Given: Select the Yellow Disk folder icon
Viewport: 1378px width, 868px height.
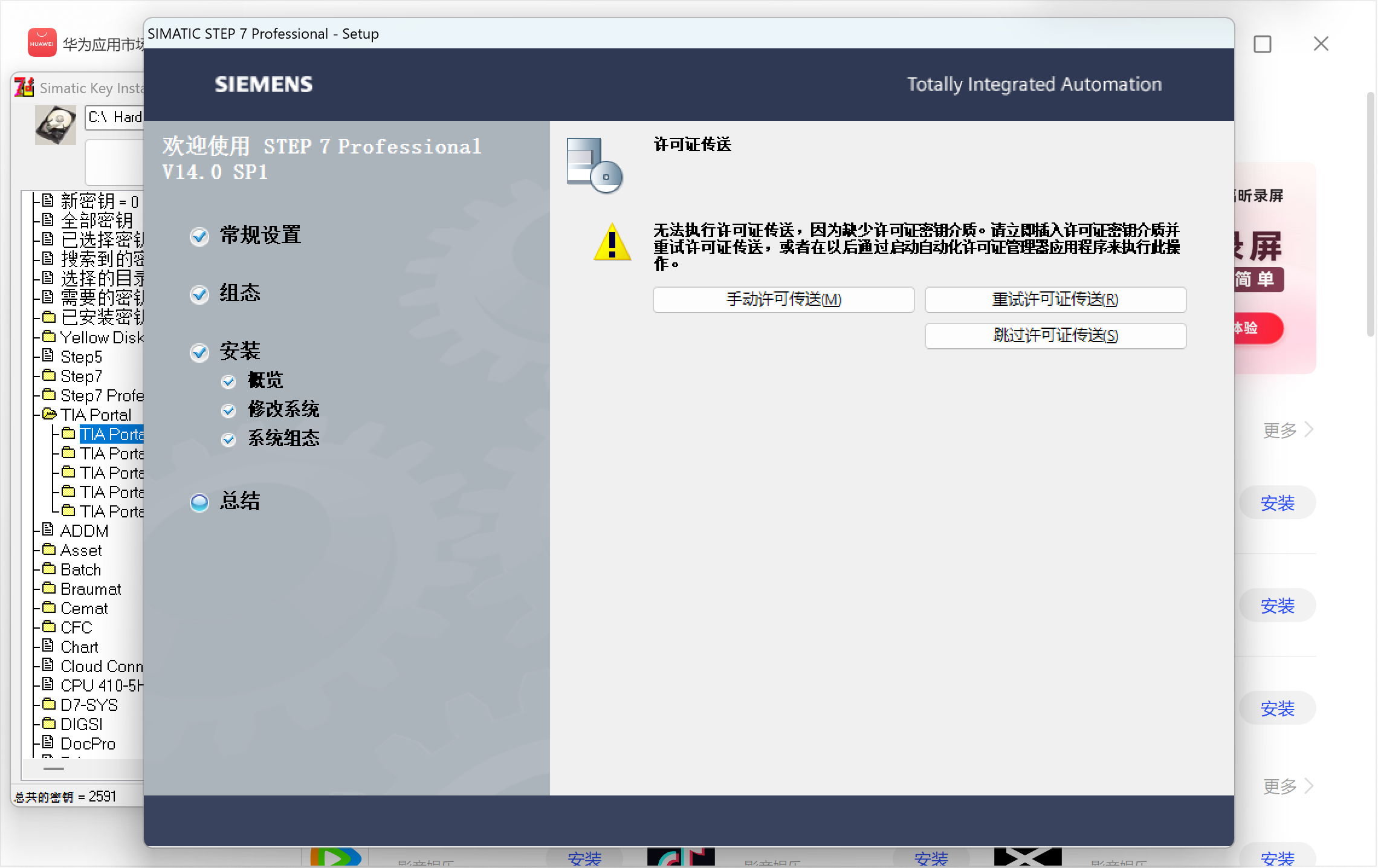Looking at the screenshot, I should 49,337.
